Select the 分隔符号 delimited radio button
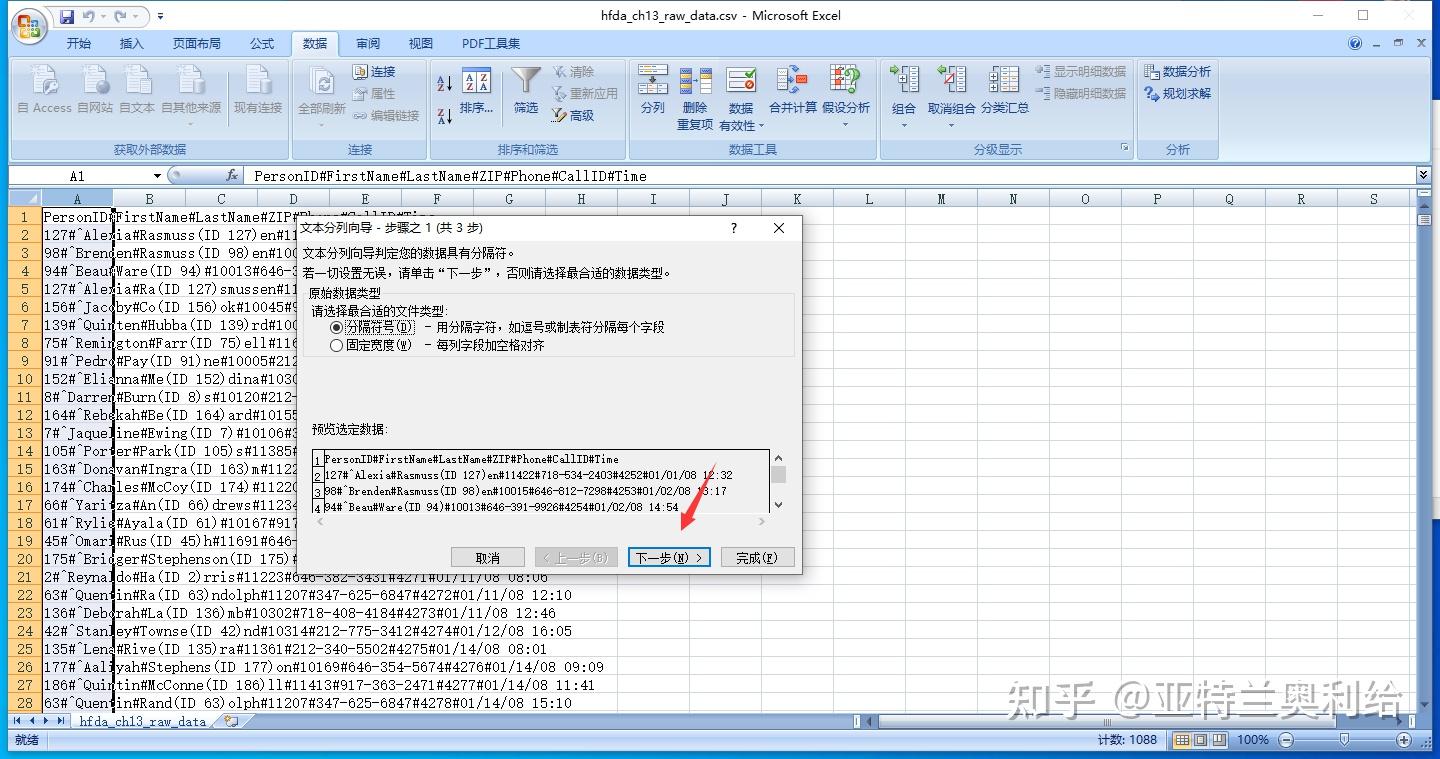 click(x=338, y=328)
